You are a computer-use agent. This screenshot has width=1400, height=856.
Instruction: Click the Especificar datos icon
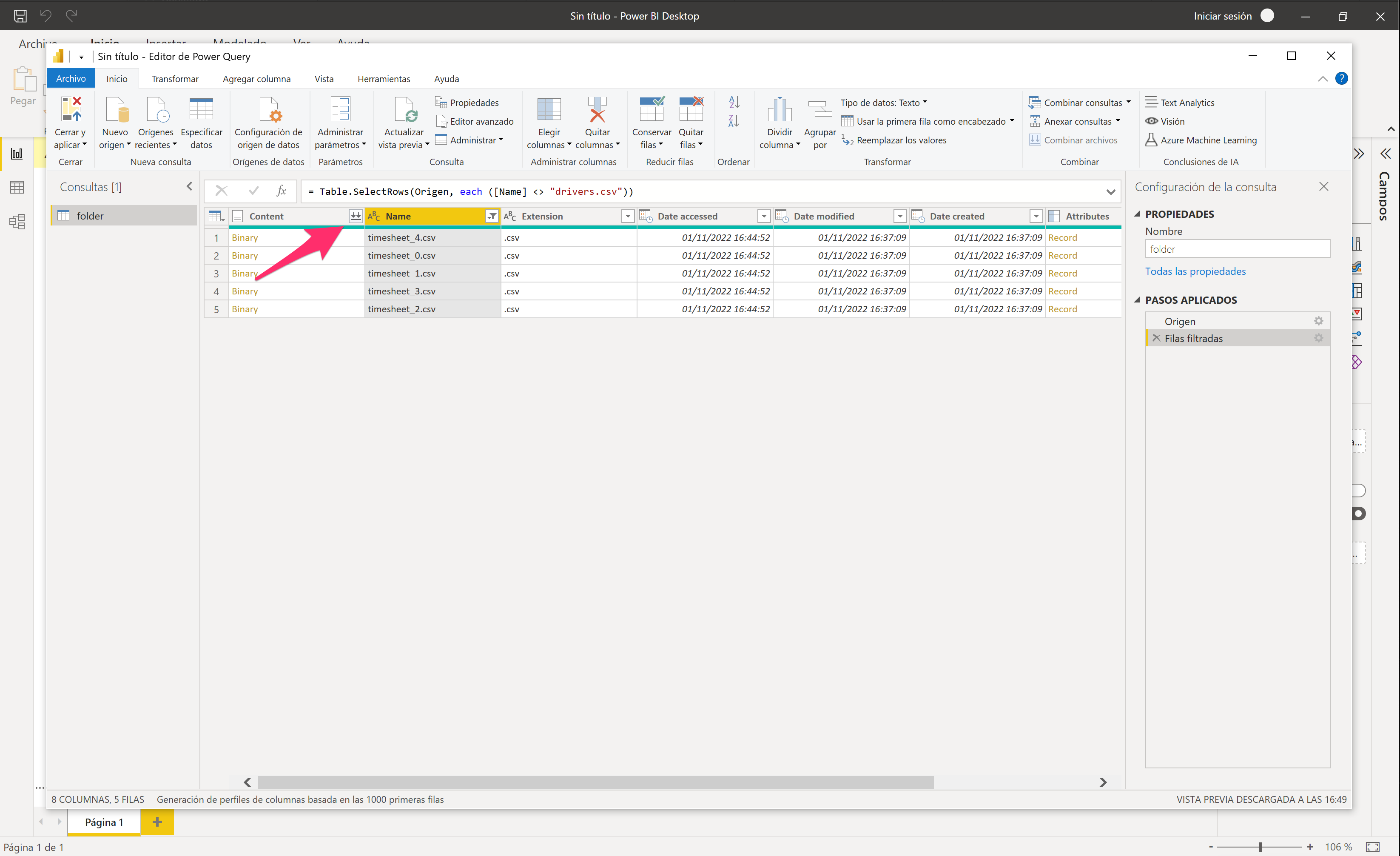click(x=201, y=109)
